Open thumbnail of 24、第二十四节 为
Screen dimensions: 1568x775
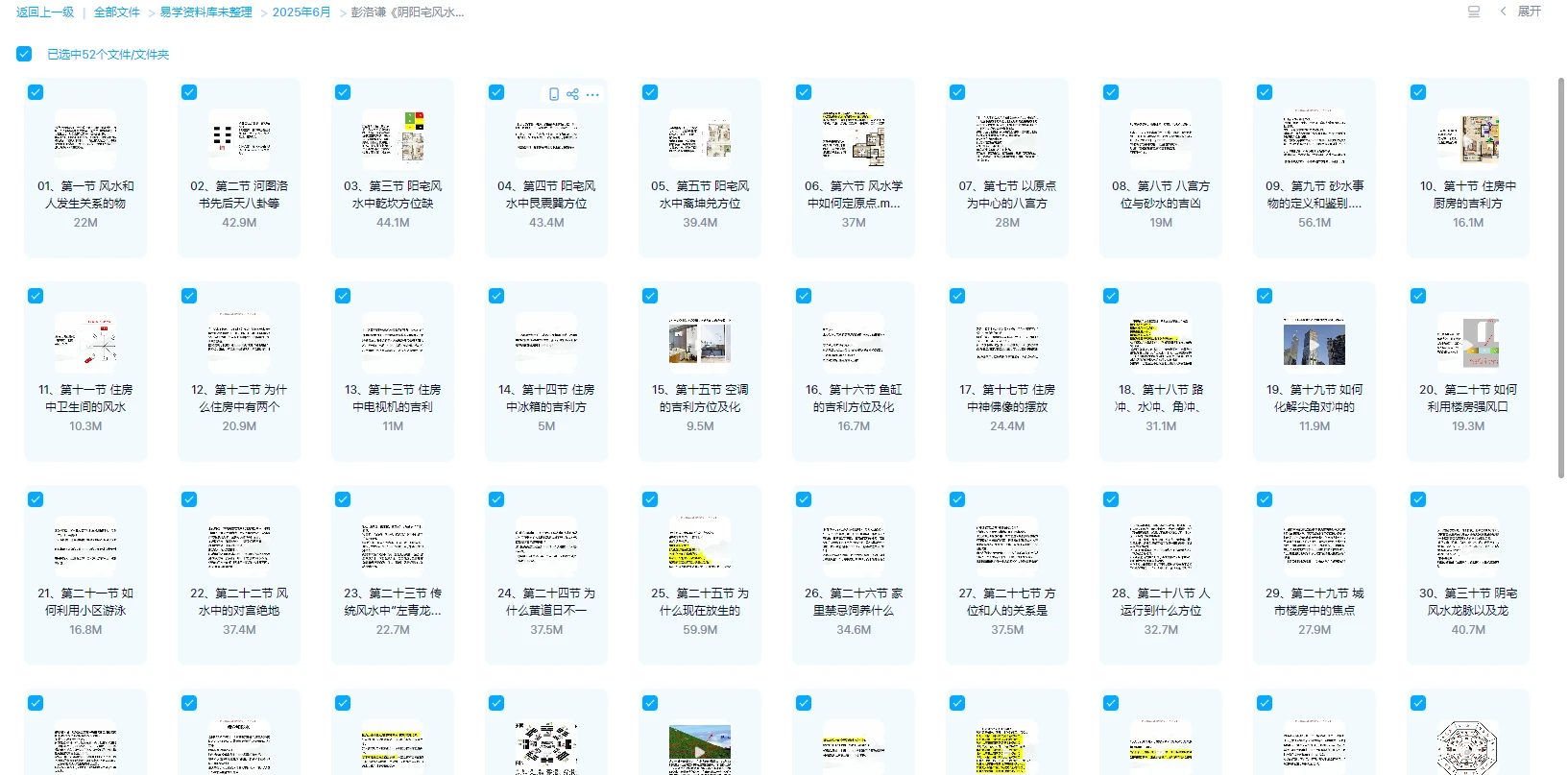point(546,546)
